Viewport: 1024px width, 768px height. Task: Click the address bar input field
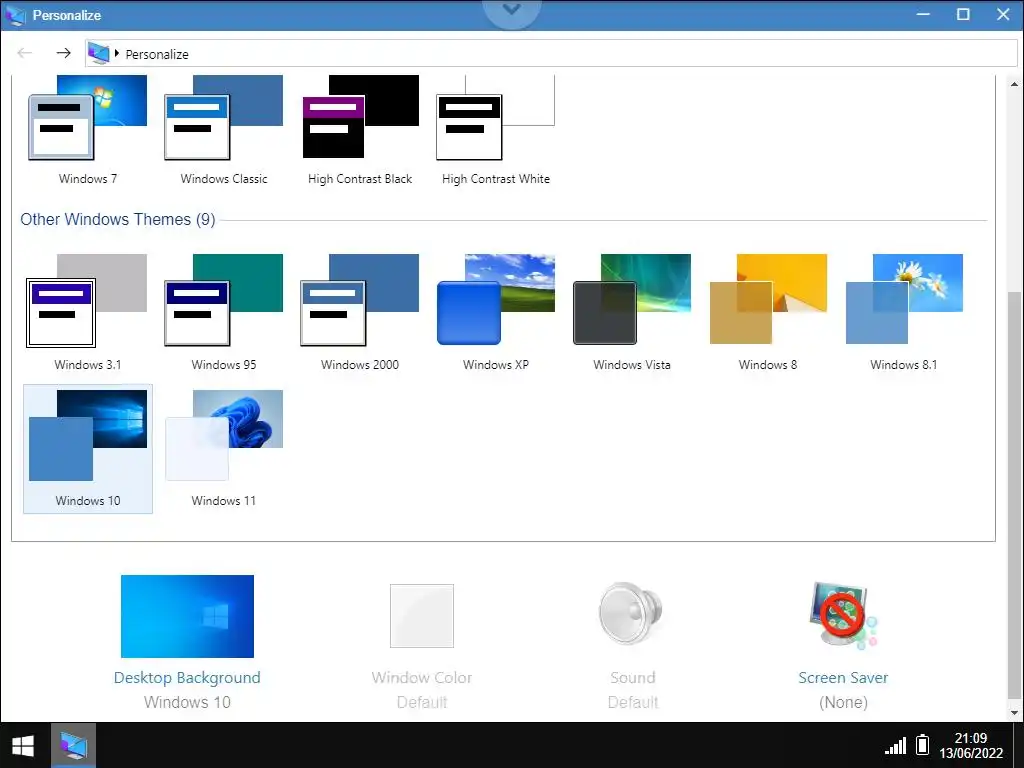[551, 53]
